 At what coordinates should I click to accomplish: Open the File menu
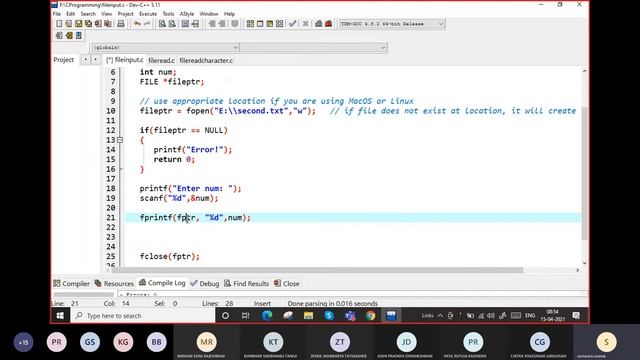click(57, 14)
